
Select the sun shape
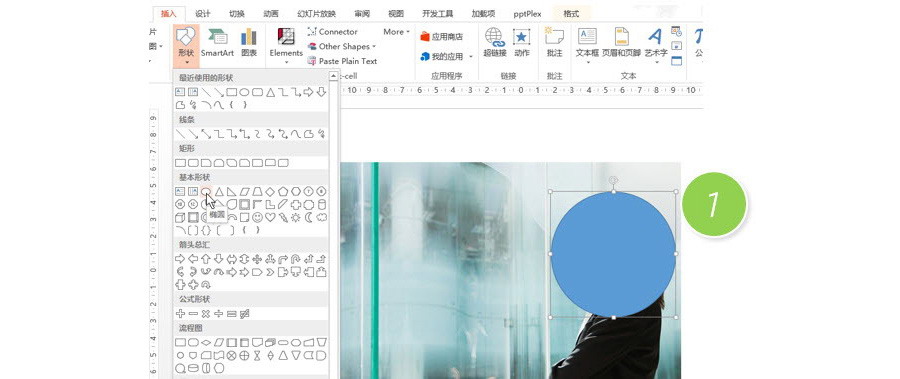[x=296, y=217]
